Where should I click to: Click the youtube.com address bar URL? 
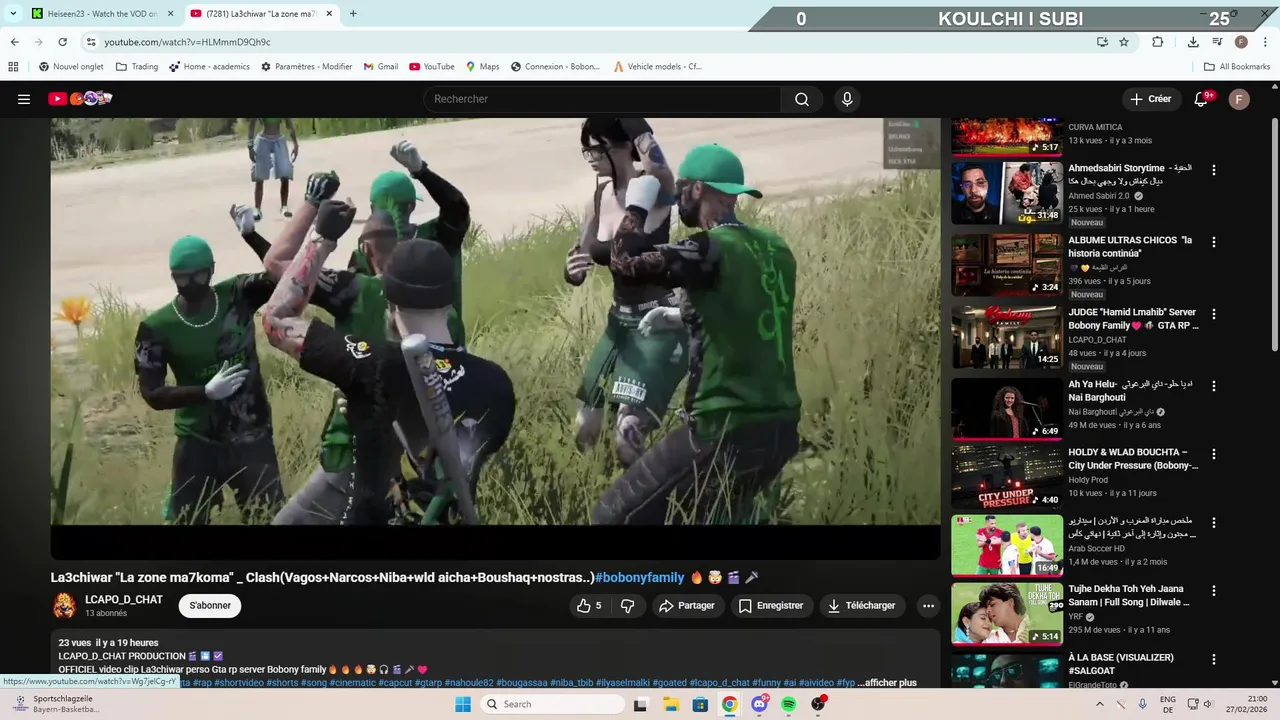click(187, 42)
